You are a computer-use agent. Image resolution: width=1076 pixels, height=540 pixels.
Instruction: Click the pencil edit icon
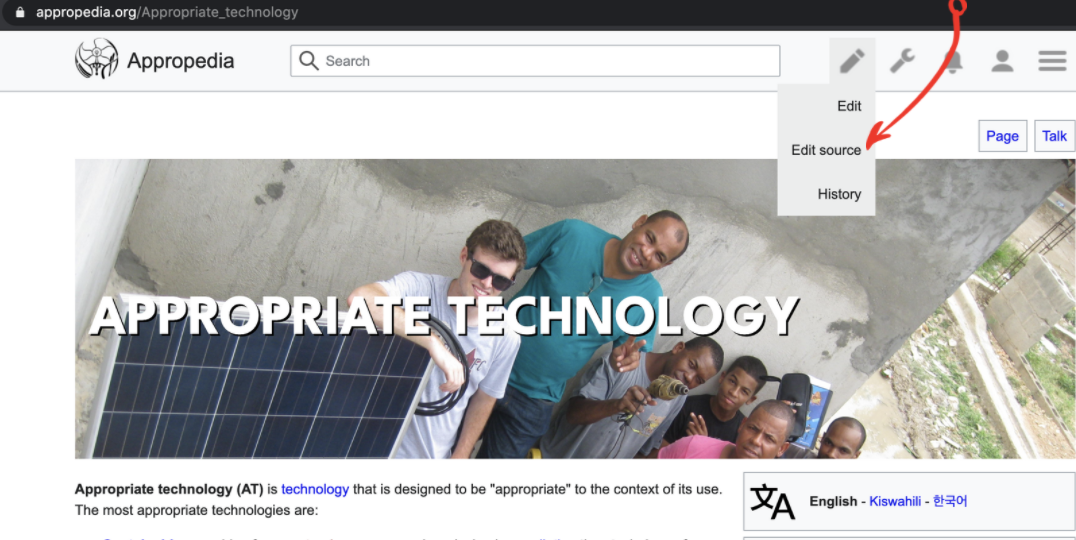click(x=852, y=61)
